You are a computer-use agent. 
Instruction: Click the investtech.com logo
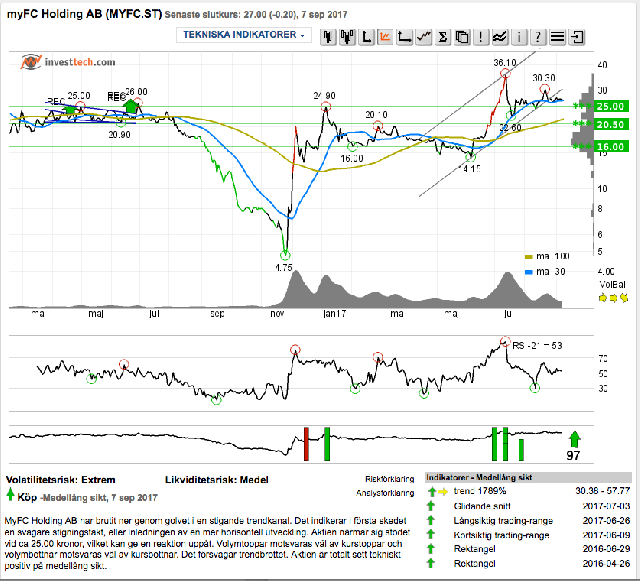[x=68, y=62]
